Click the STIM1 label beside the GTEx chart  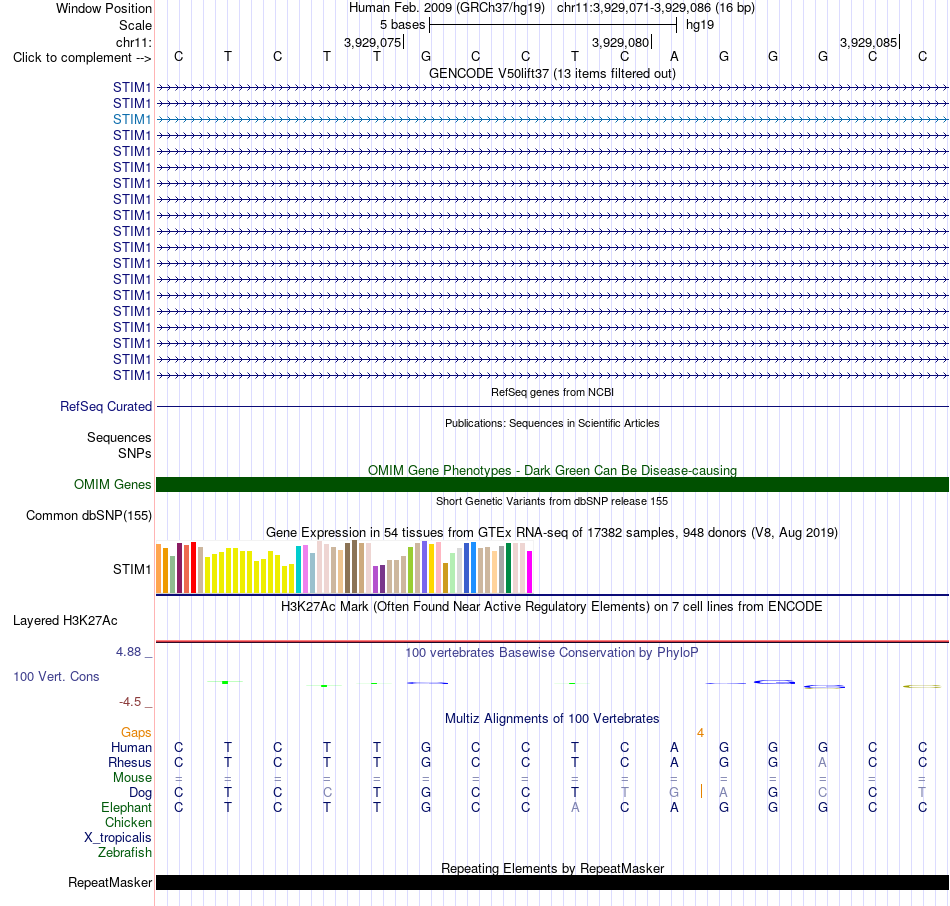[x=131, y=569]
